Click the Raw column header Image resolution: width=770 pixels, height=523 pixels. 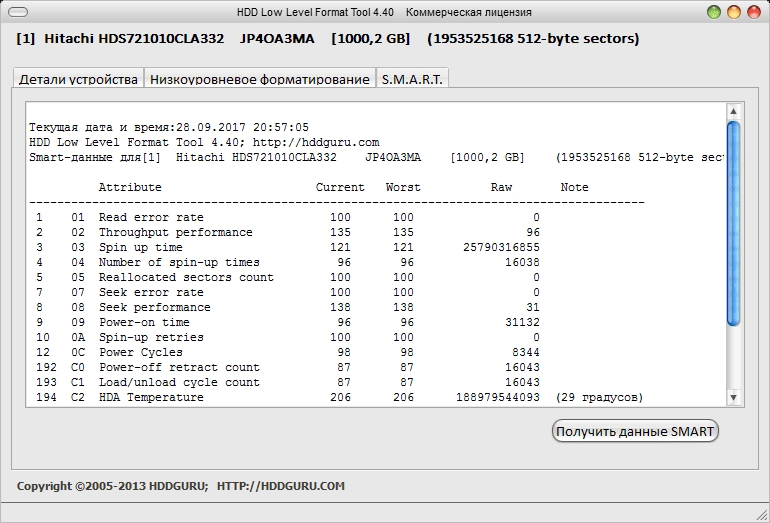coord(501,187)
